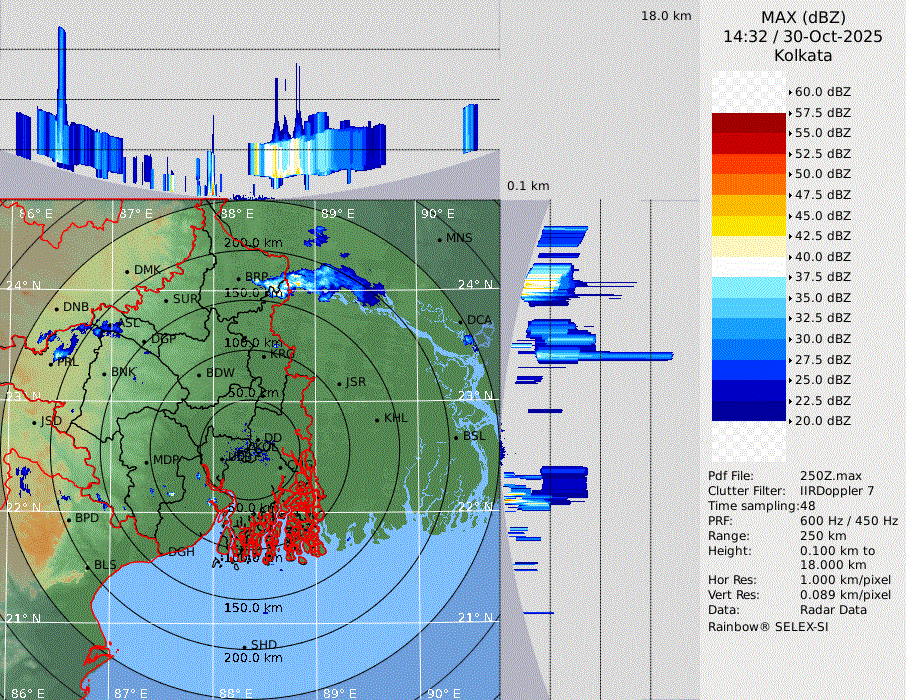Screen dimensions: 906x700
Task: Click the 45.0 dBZ legend label
Action: [x=822, y=215]
